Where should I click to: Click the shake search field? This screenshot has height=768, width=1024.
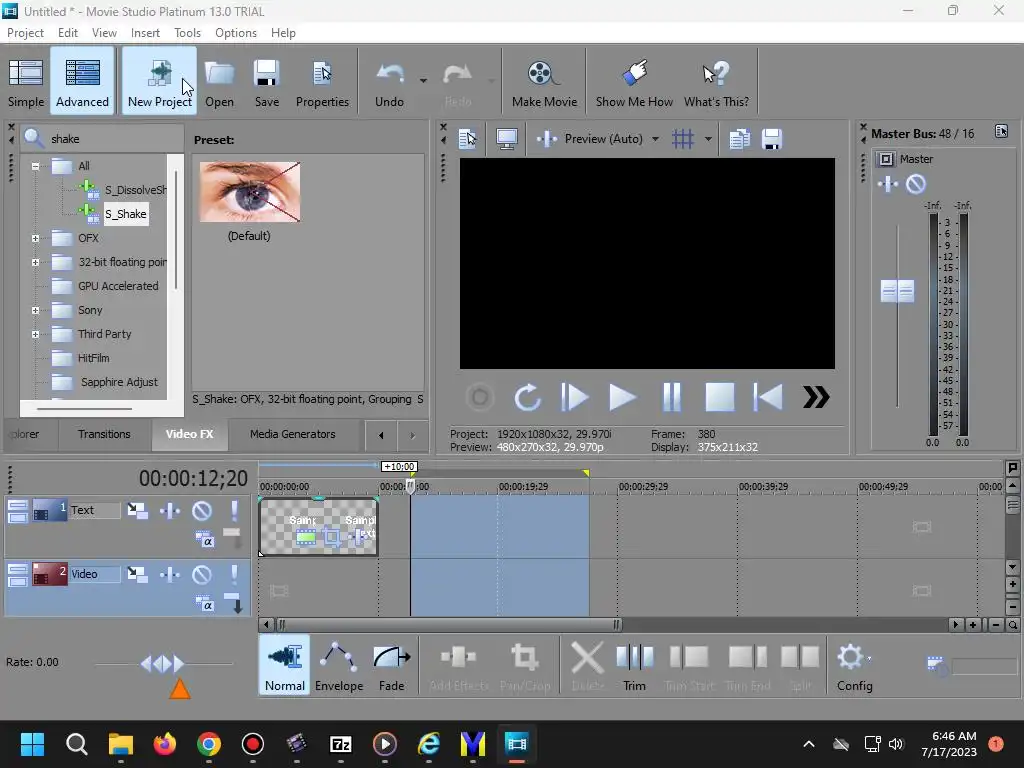click(x=101, y=138)
